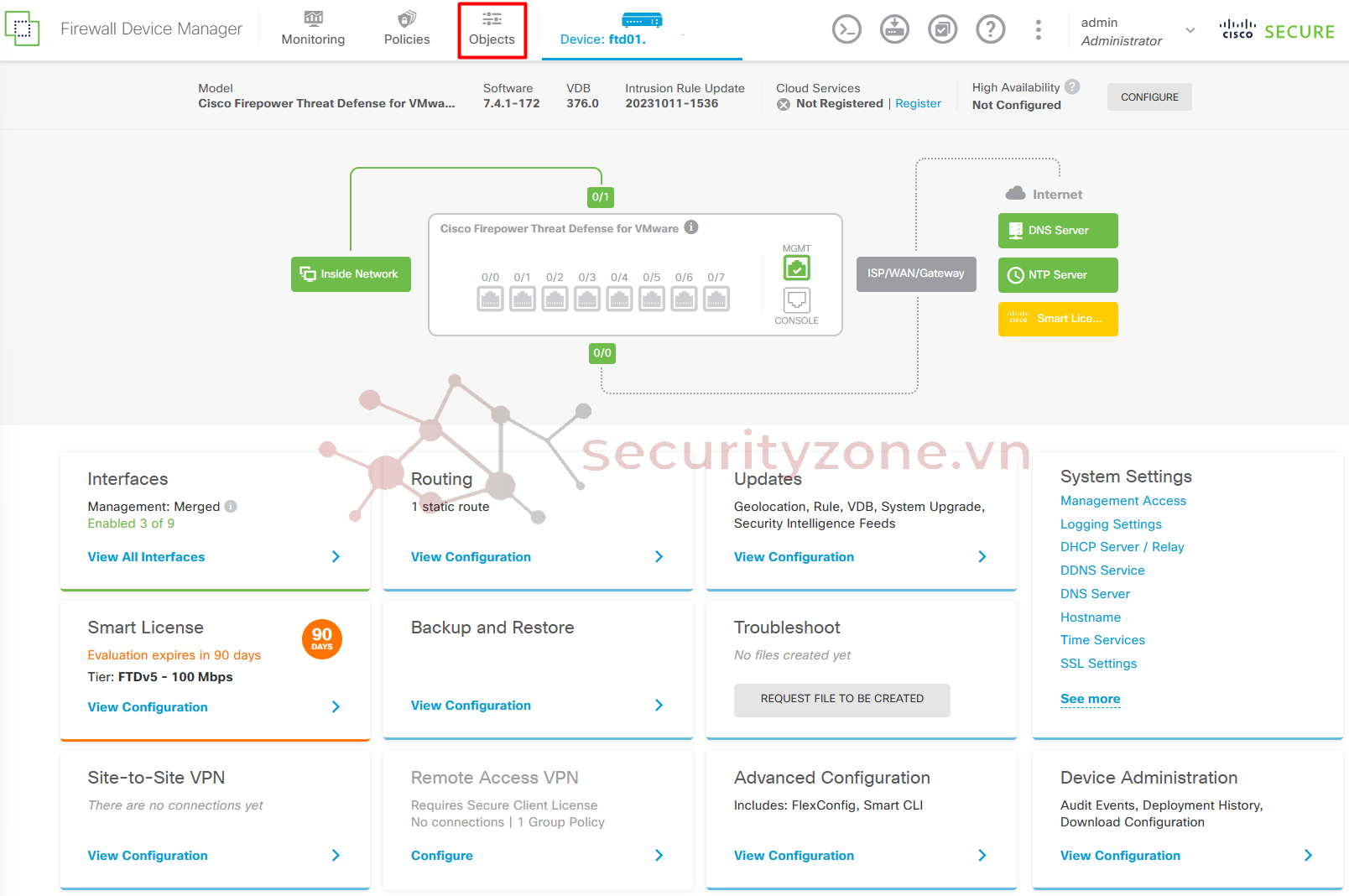Select the 0/2 interface port icon

555,299
